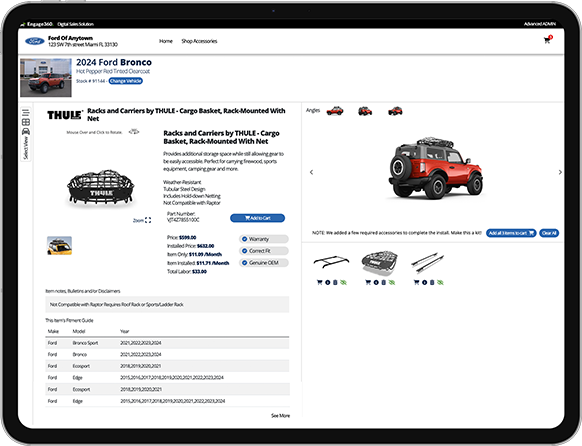This screenshot has width=582, height=446.
Task: Toggle green hide-eye icon under side rails thumbnail
Action: (x=440, y=282)
